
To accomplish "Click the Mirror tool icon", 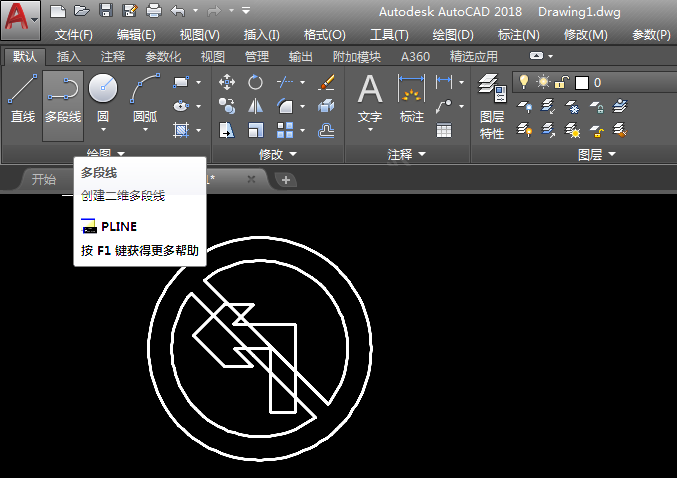I will pos(255,106).
